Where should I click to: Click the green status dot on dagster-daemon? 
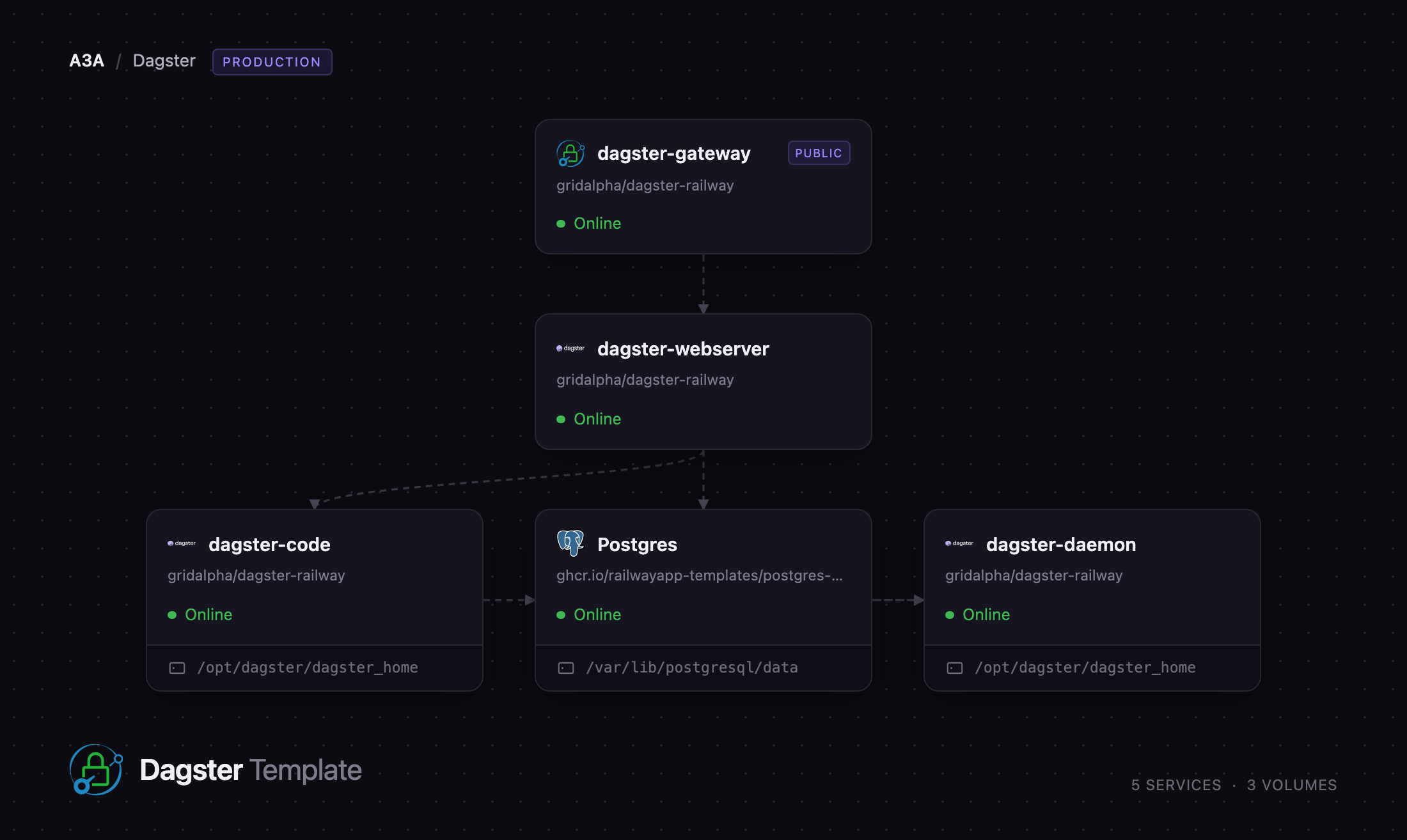950,615
